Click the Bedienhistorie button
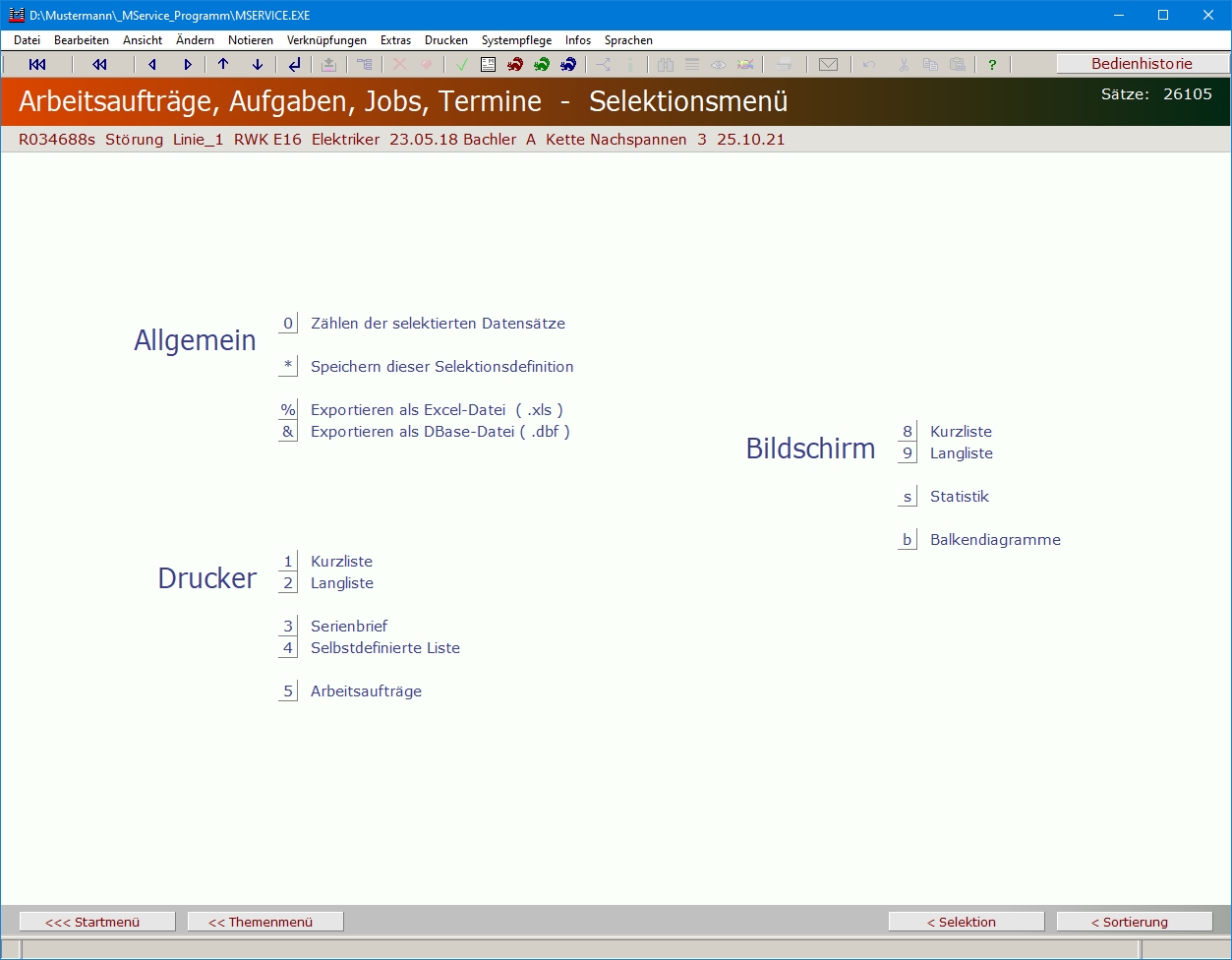 click(1142, 64)
